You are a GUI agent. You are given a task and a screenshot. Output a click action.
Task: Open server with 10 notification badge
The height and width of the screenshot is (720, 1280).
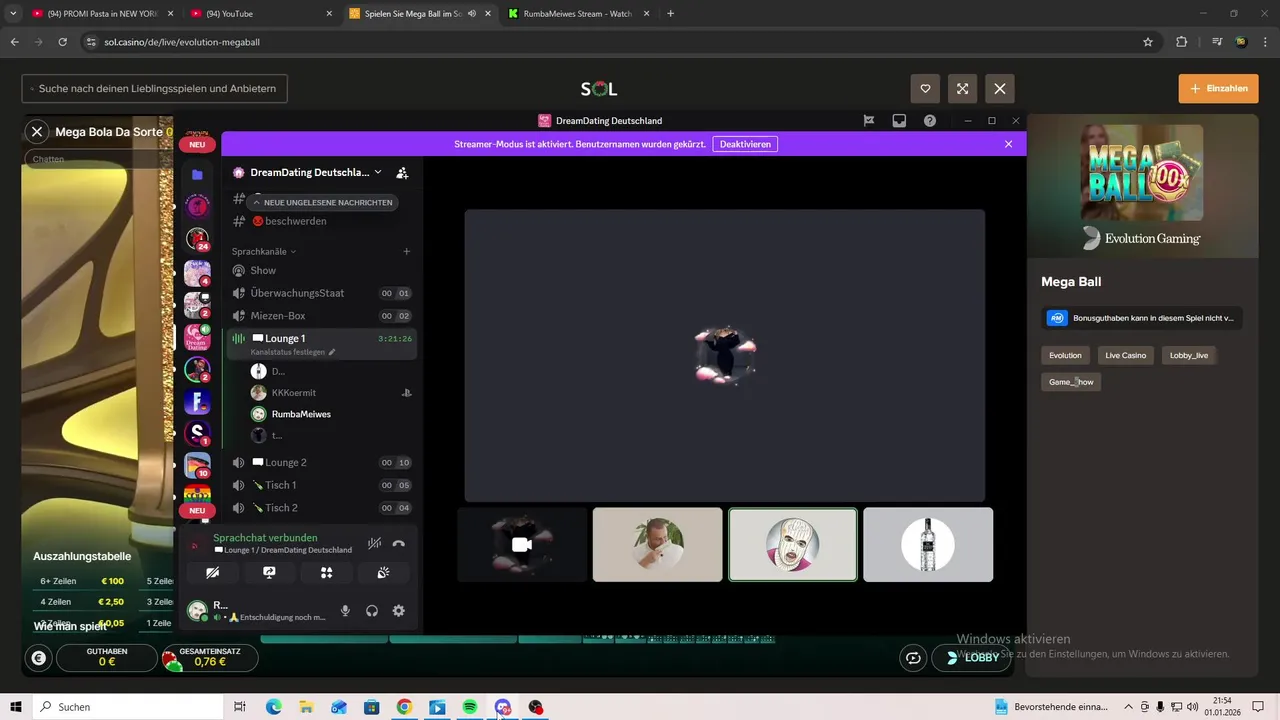(197, 466)
